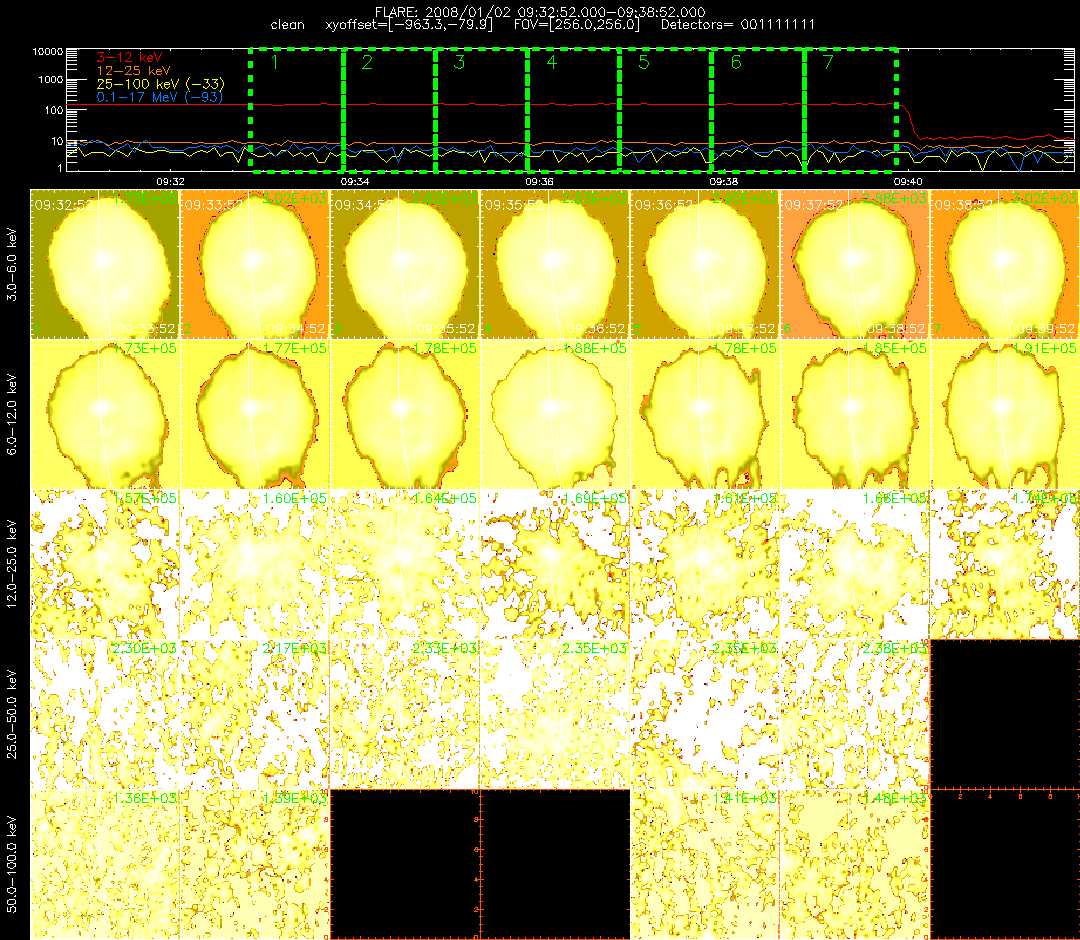Image resolution: width=1080 pixels, height=940 pixels.
Task: Open the 50.0-100.0 keV image labeled 1.36E+03
Action: click(105, 864)
